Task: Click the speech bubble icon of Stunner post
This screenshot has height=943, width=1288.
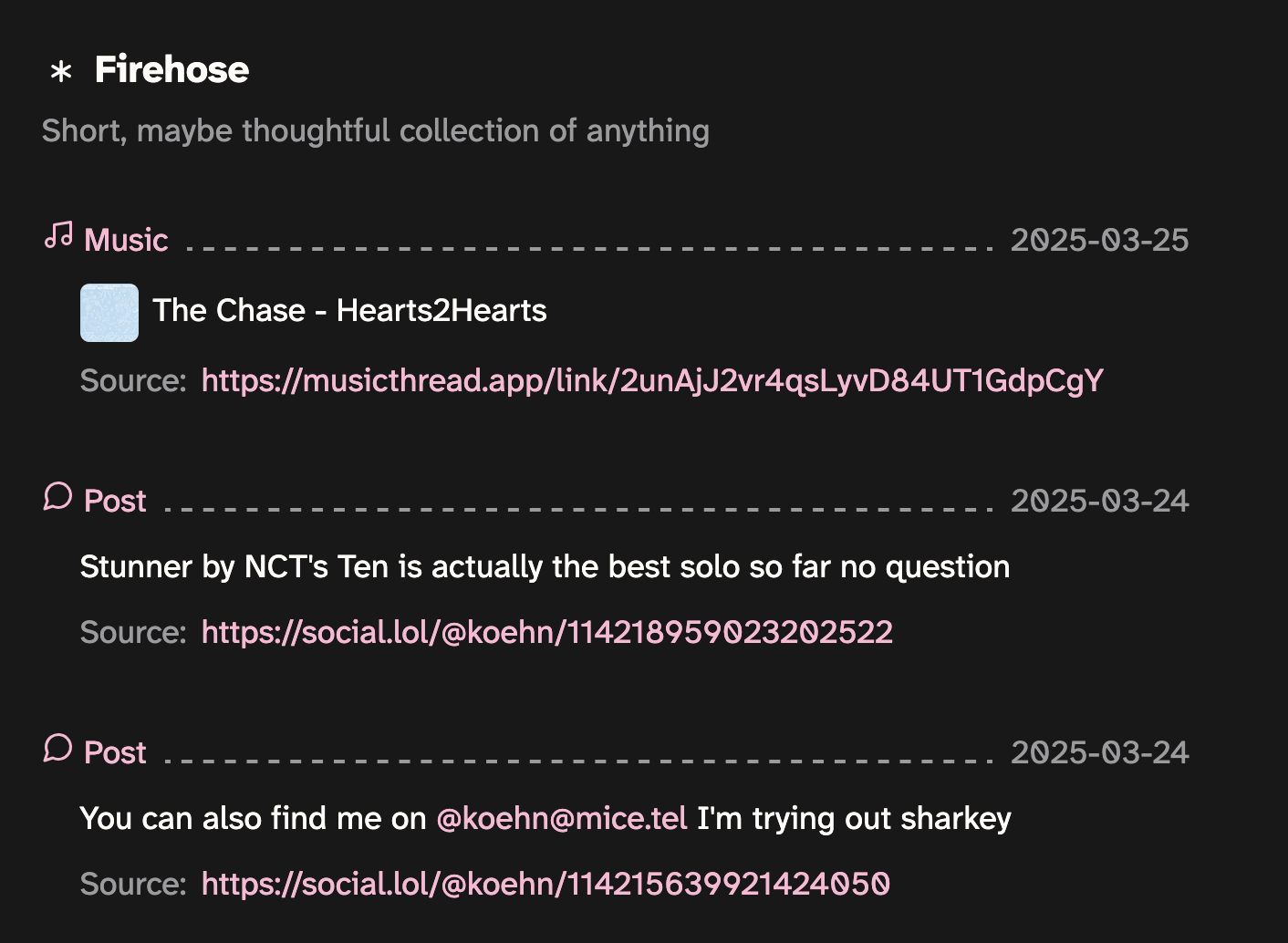Action: tap(57, 496)
